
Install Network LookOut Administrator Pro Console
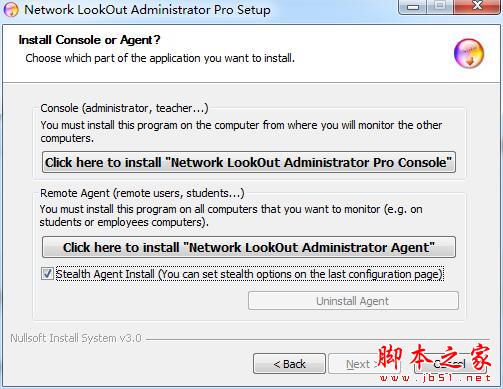point(249,162)
